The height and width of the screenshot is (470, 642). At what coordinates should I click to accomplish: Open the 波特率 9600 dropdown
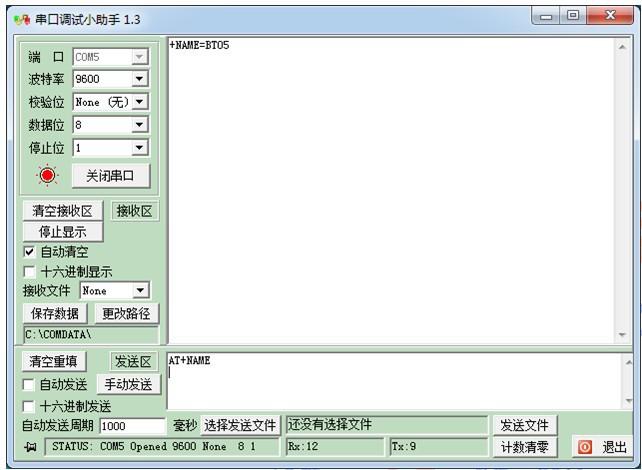(140, 79)
